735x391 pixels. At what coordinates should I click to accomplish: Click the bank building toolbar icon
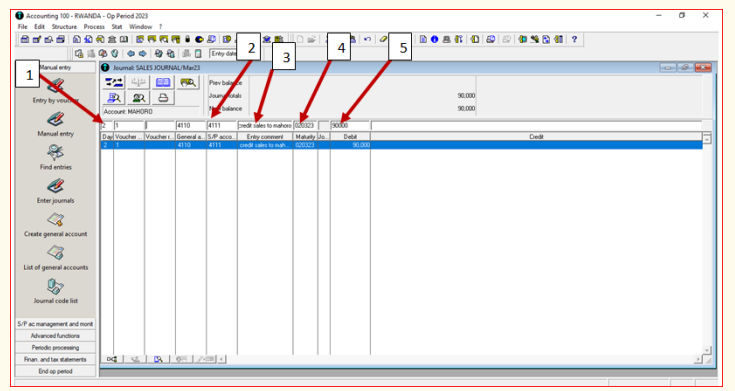pos(112,39)
